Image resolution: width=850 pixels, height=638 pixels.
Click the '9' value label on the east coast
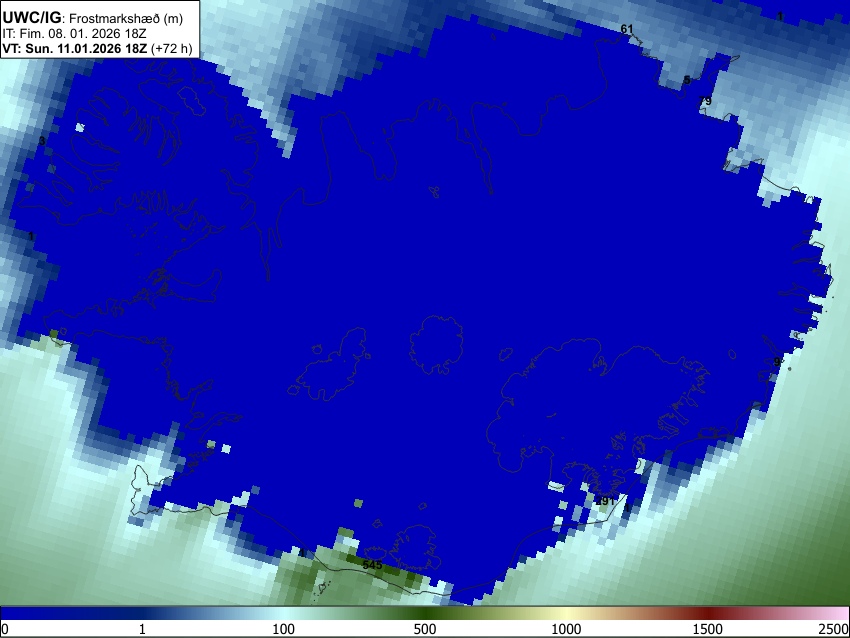click(777, 362)
